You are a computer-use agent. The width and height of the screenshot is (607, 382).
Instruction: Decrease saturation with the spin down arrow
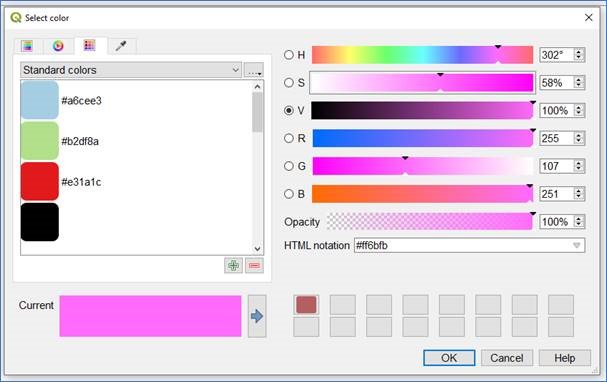(579, 86)
